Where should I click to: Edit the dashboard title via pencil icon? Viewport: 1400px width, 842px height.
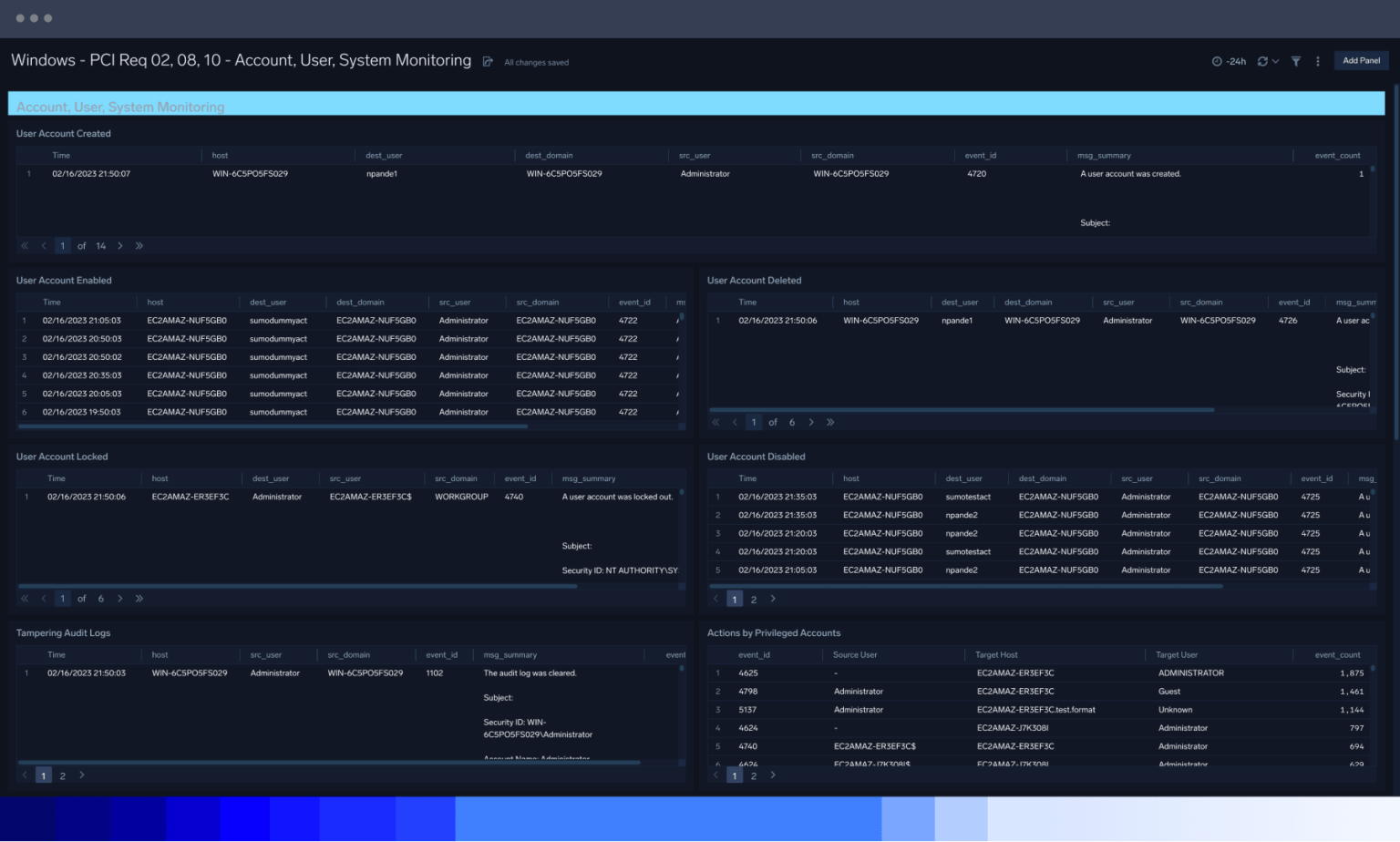point(489,61)
